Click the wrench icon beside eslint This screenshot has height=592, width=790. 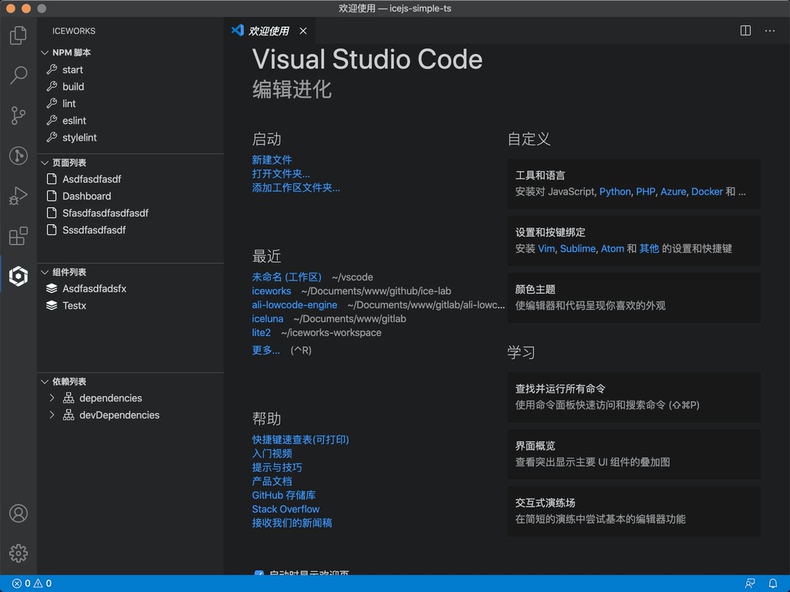coord(52,120)
